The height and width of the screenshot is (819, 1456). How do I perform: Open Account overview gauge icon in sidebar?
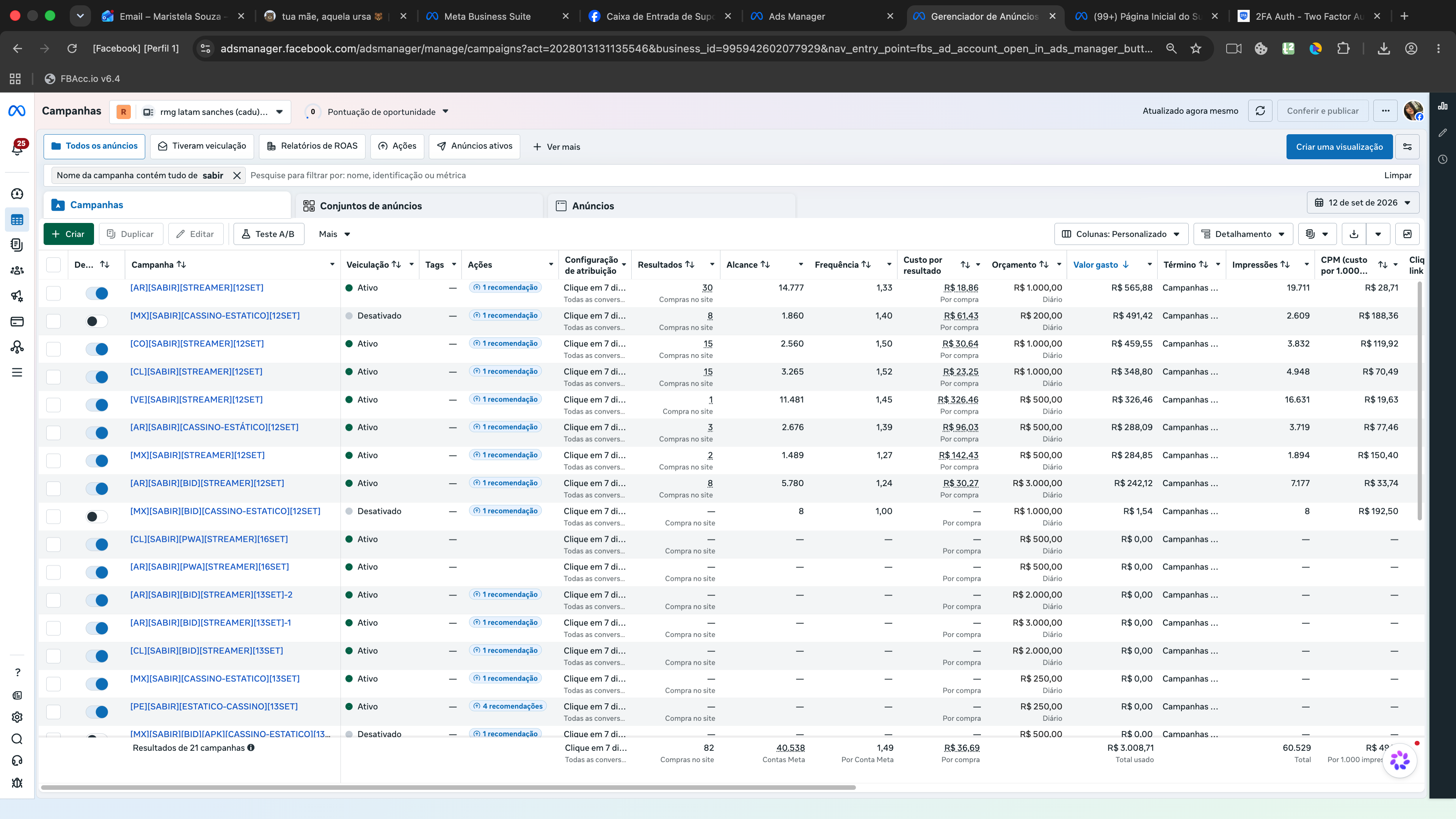(x=17, y=194)
